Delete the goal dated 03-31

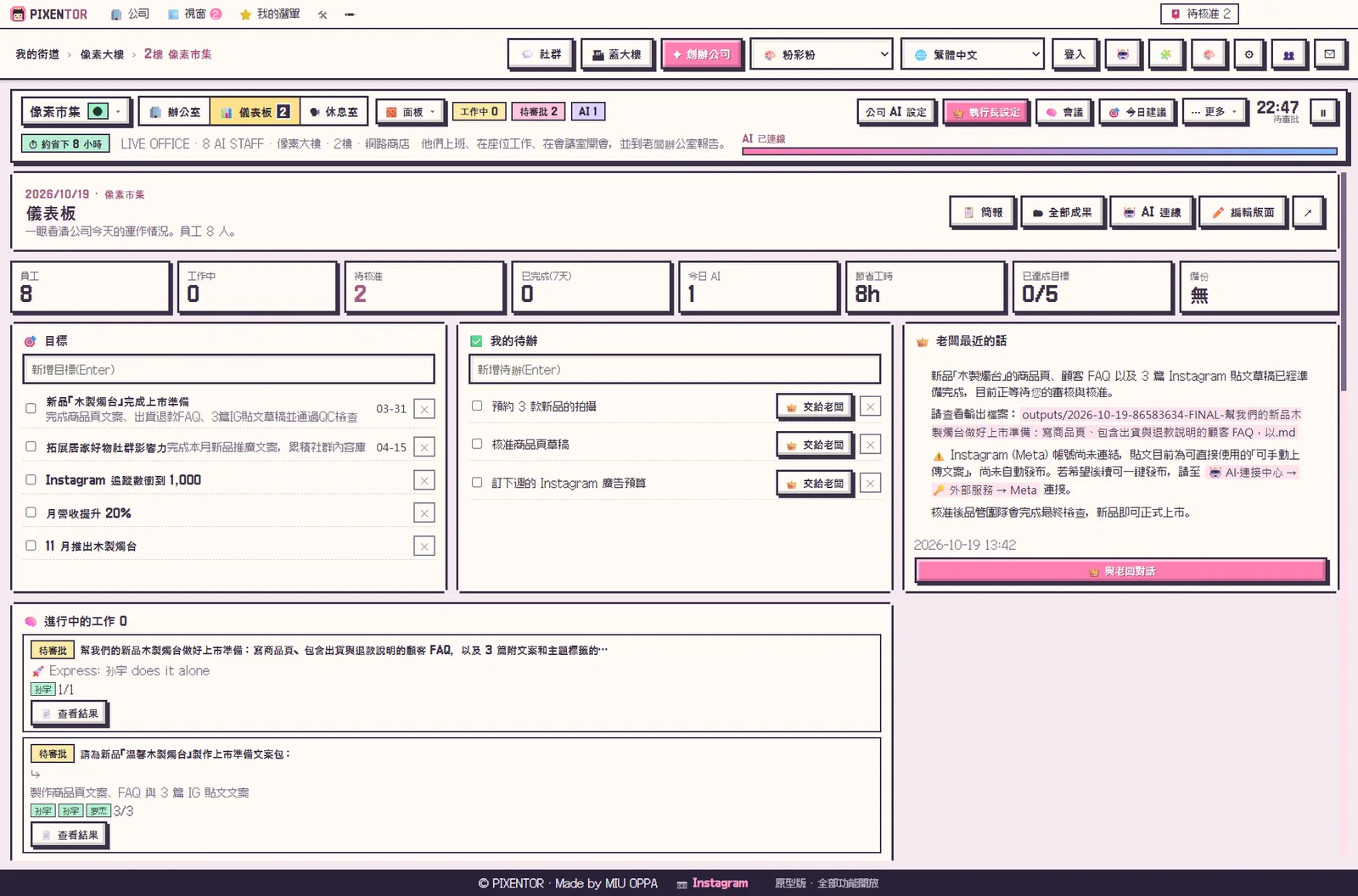point(424,409)
